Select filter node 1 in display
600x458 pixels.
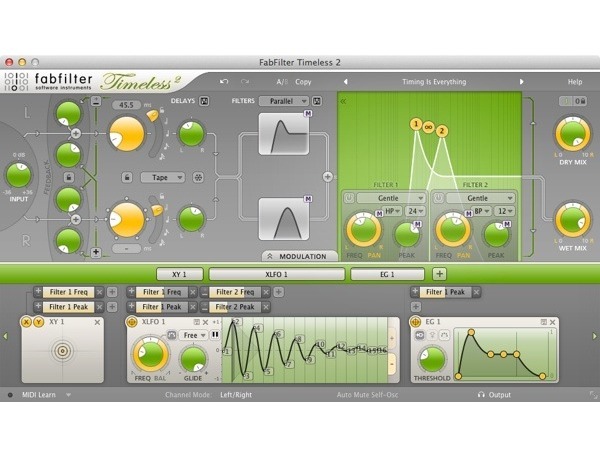(416, 124)
